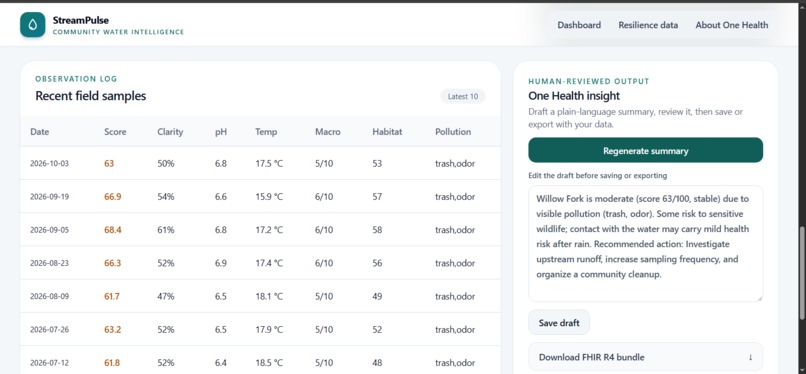Image resolution: width=806 pixels, height=374 pixels.
Task: Click the habitat value 58
Action: [x=377, y=230]
